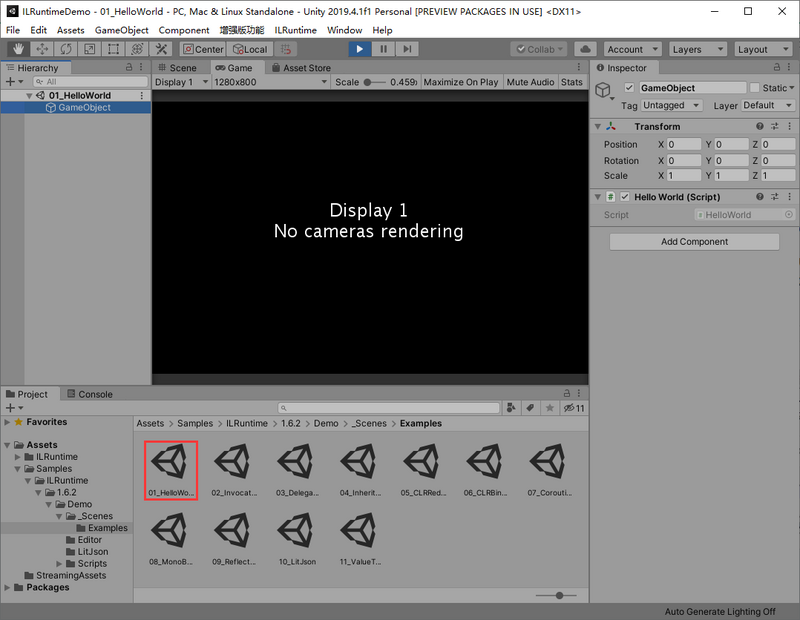
Task: Open the Tag Untagged dropdown
Action: pyautogui.click(x=671, y=105)
